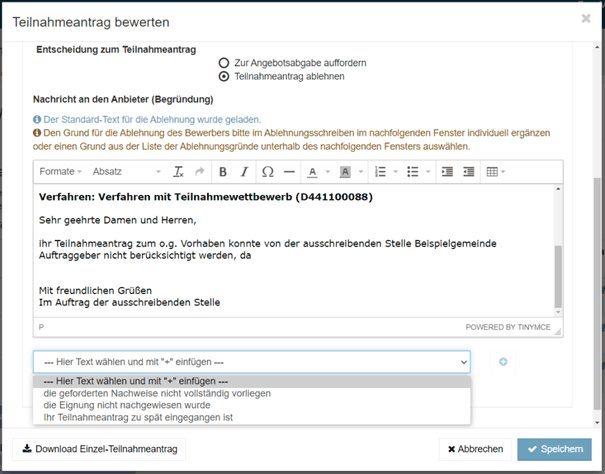Choose 'die Eignung nicht nachgewiesen wurde' option
Viewport: 605px width, 474px height.
[126, 405]
